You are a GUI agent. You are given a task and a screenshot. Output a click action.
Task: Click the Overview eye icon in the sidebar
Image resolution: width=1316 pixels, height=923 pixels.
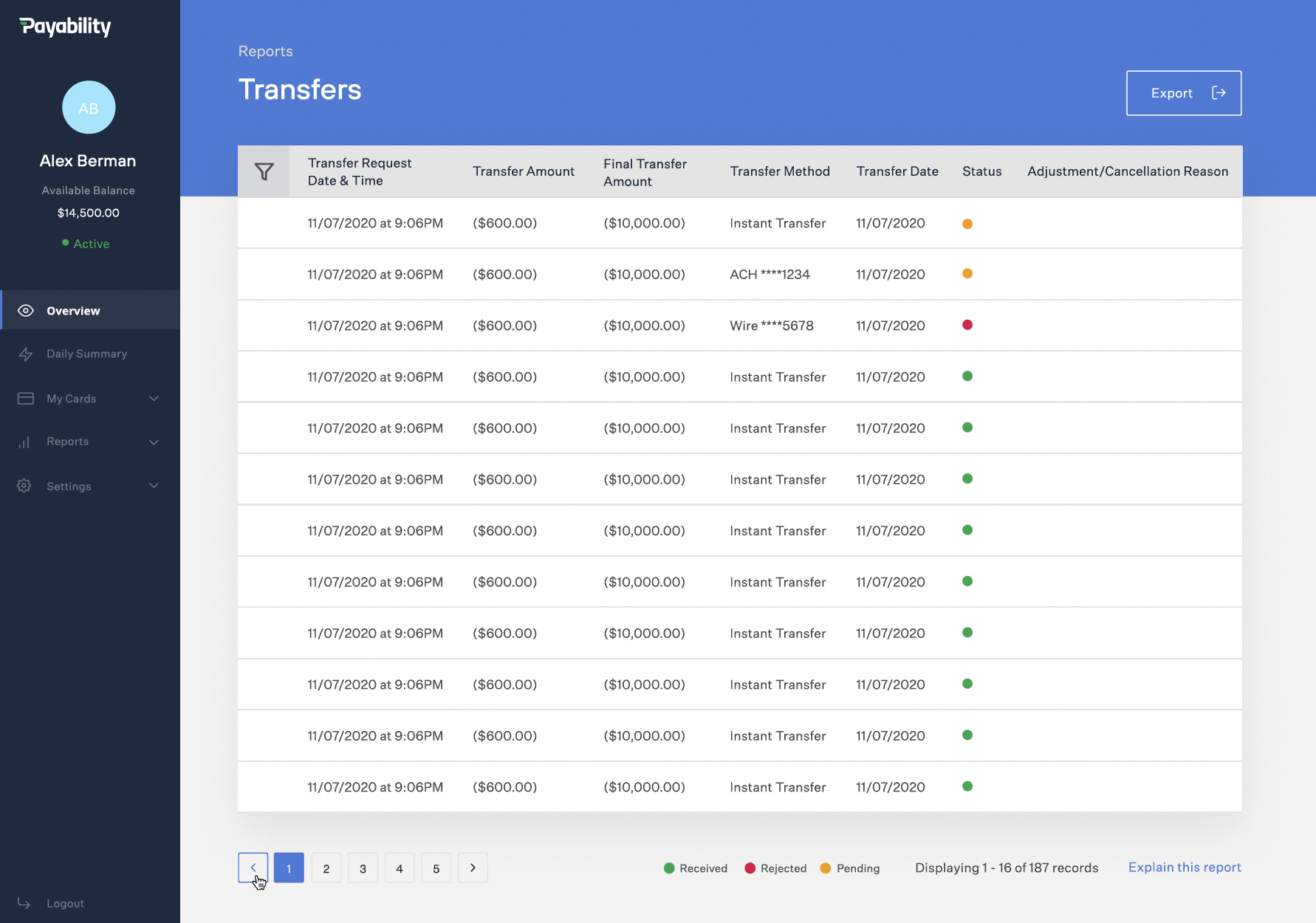tap(25, 310)
